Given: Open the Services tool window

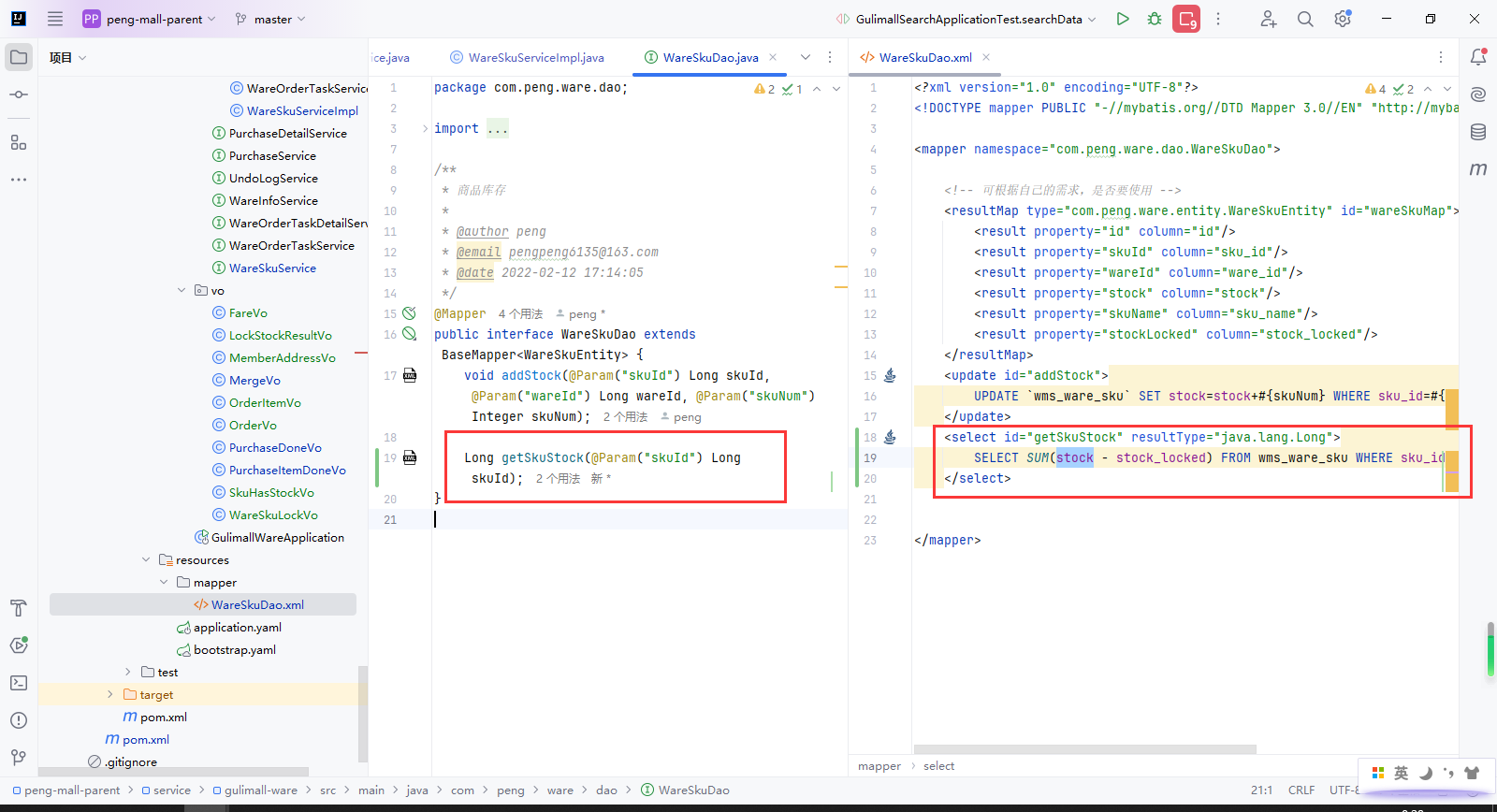Looking at the screenshot, I should 19,645.
